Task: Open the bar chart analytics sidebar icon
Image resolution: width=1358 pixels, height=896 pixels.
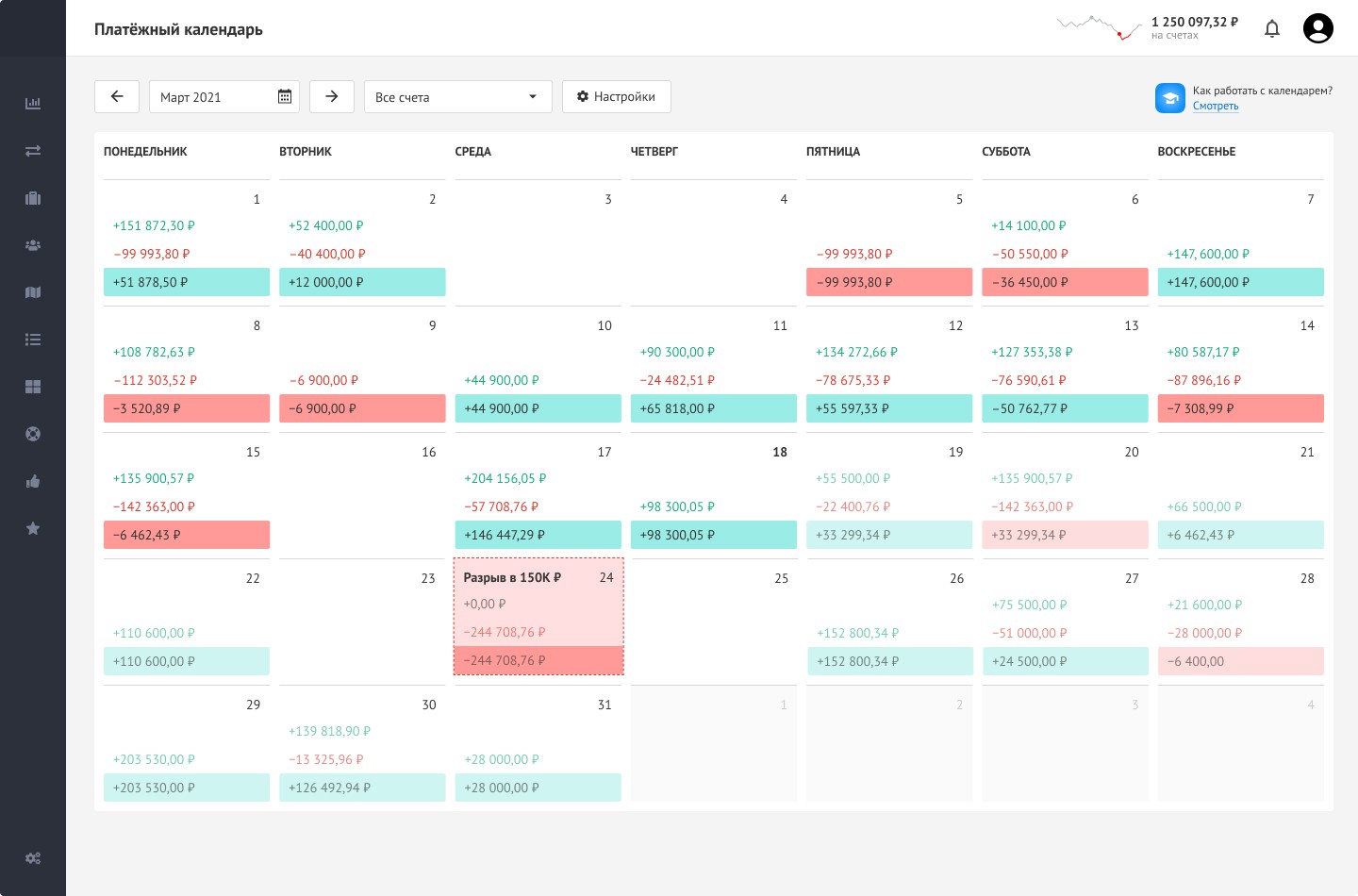Action: 33,104
